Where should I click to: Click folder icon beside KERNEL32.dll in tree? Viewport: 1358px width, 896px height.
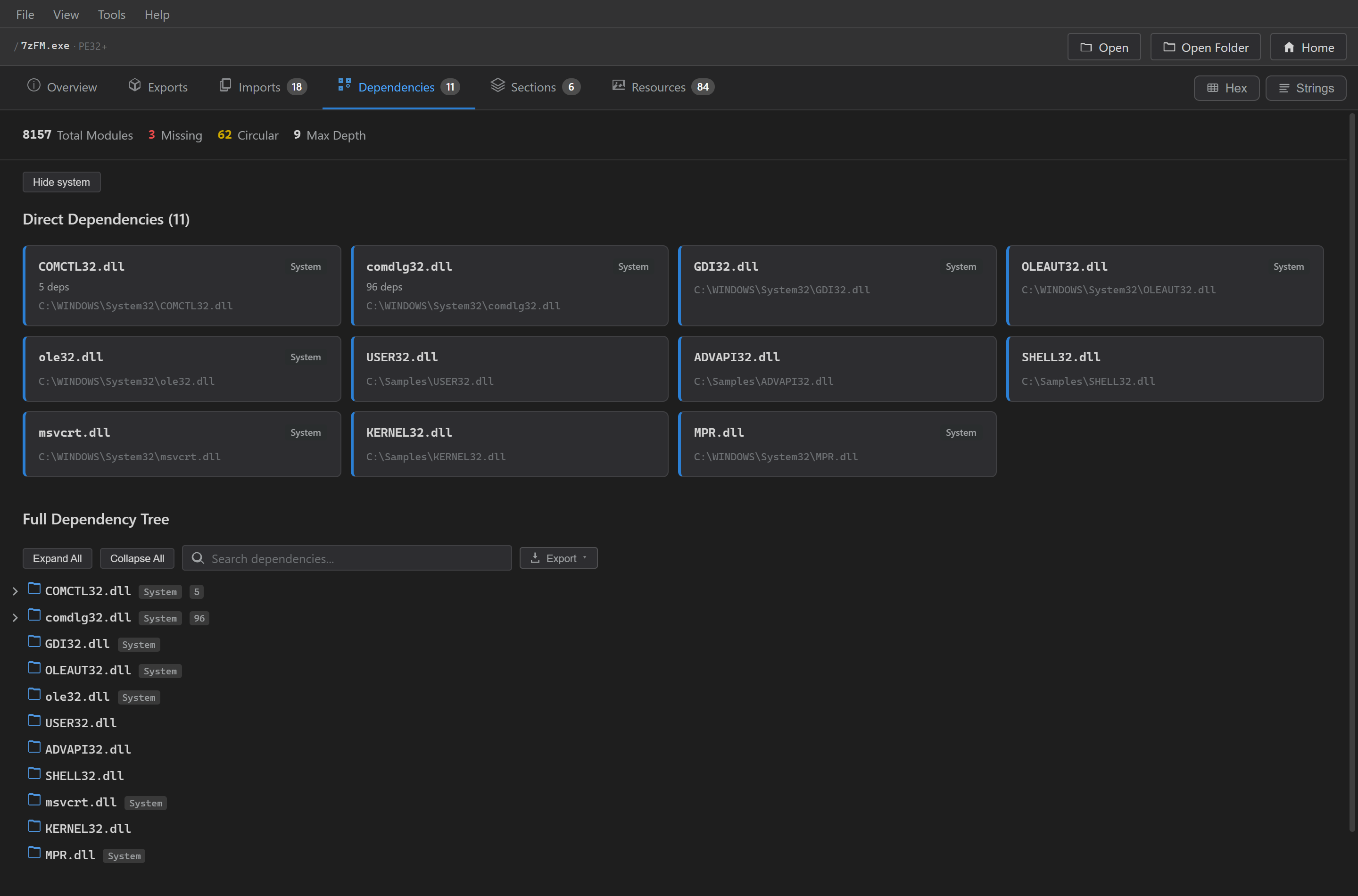pos(34,826)
